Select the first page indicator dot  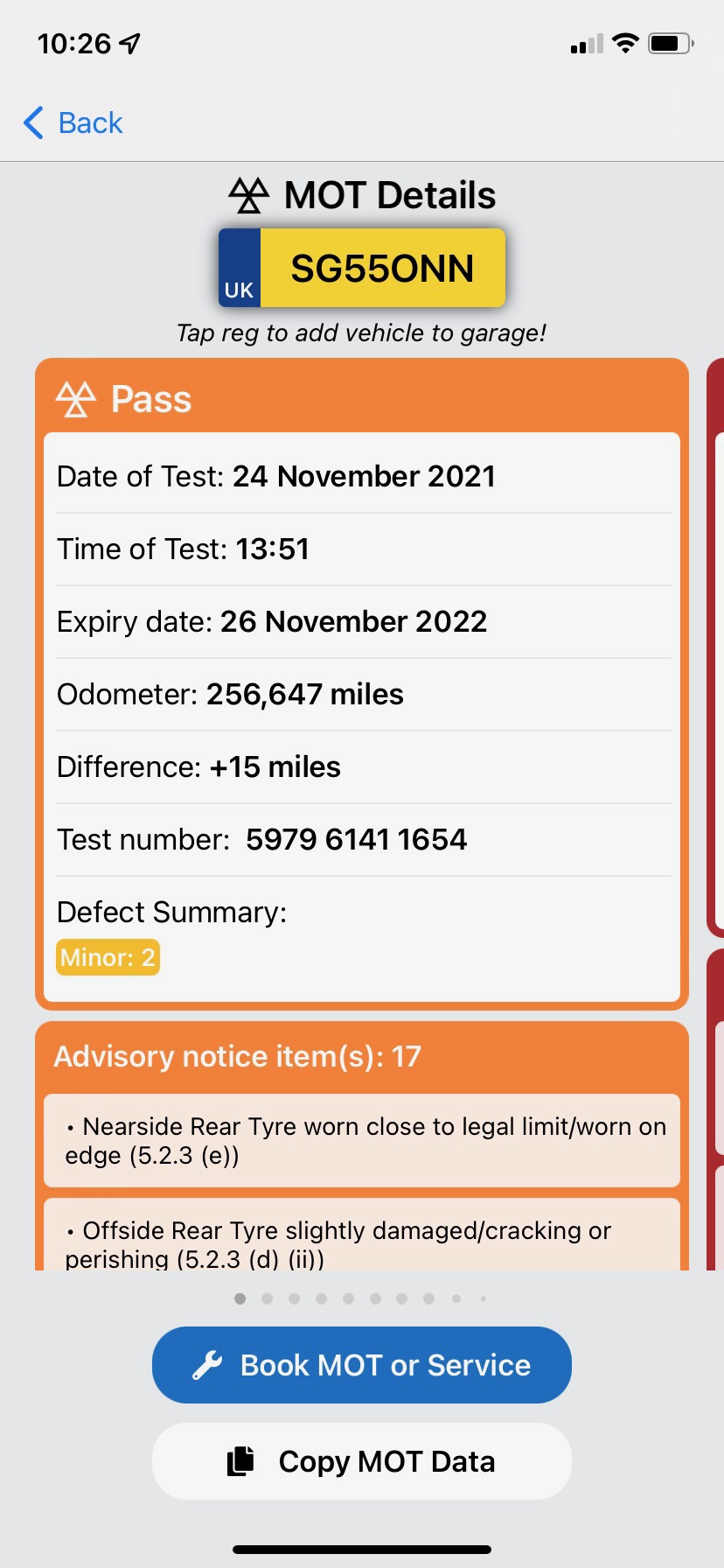[240, 1298]
